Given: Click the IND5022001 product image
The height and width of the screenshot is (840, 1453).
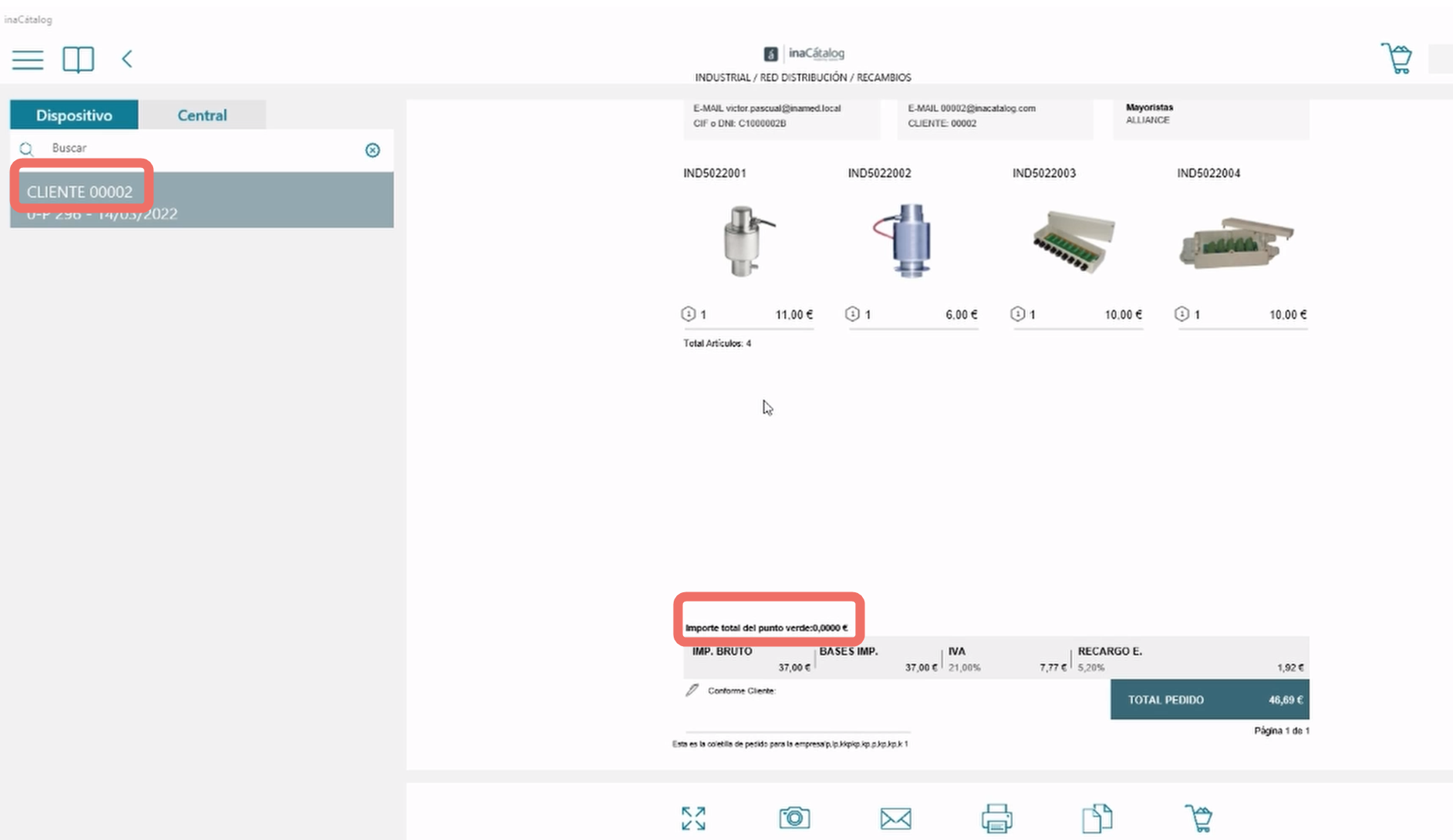Looking at the screenshot, I should pyautogui.click(x=748, y=241).
